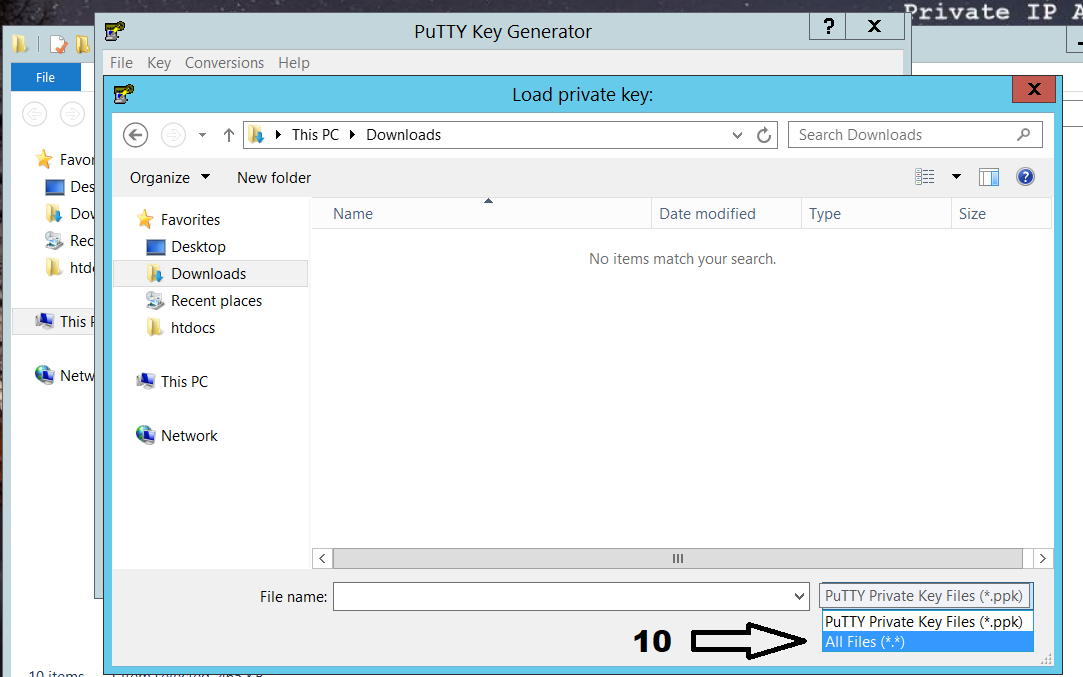Click the change view icon
This screenshot has height=677, width=1083.
pos(925,177)
